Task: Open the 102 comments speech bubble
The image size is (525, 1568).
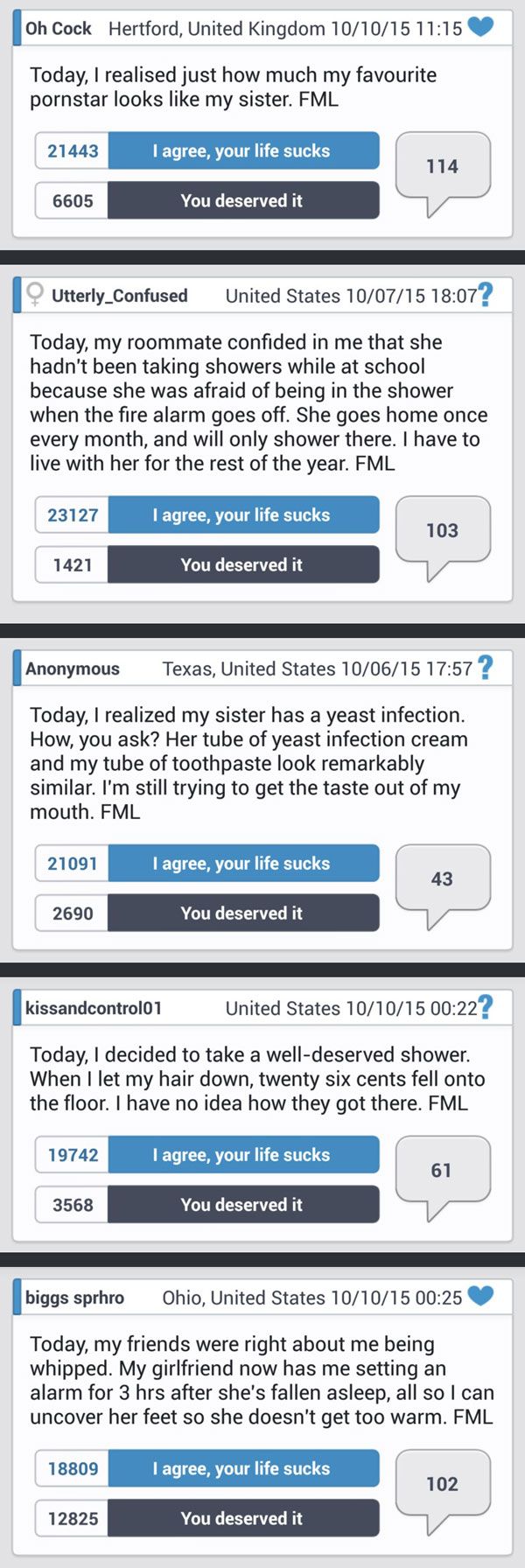Action: point(443,1484)
